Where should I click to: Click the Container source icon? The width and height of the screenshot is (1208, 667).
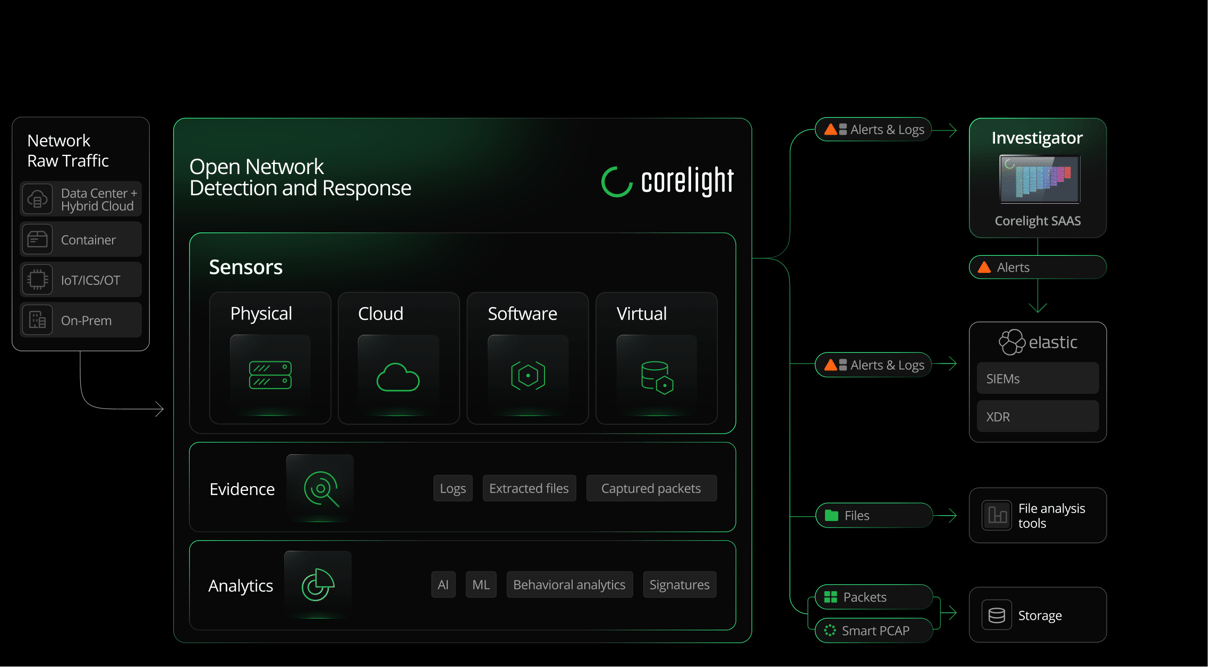coord(37,239)
